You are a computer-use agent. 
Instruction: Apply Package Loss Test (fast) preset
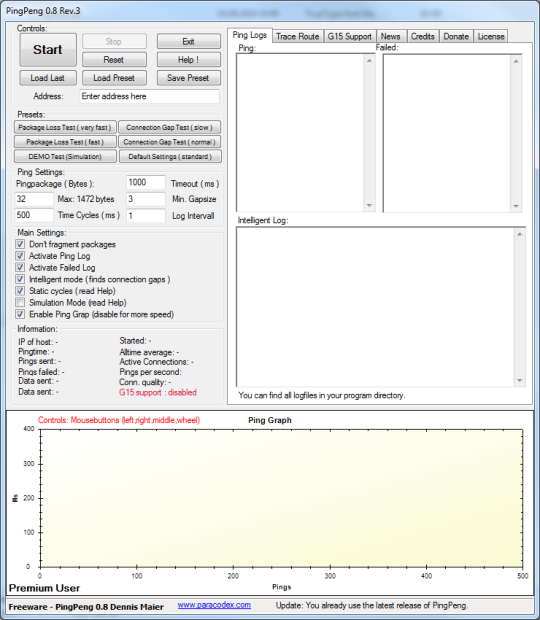pyautogui.click(x=65, y=142)
